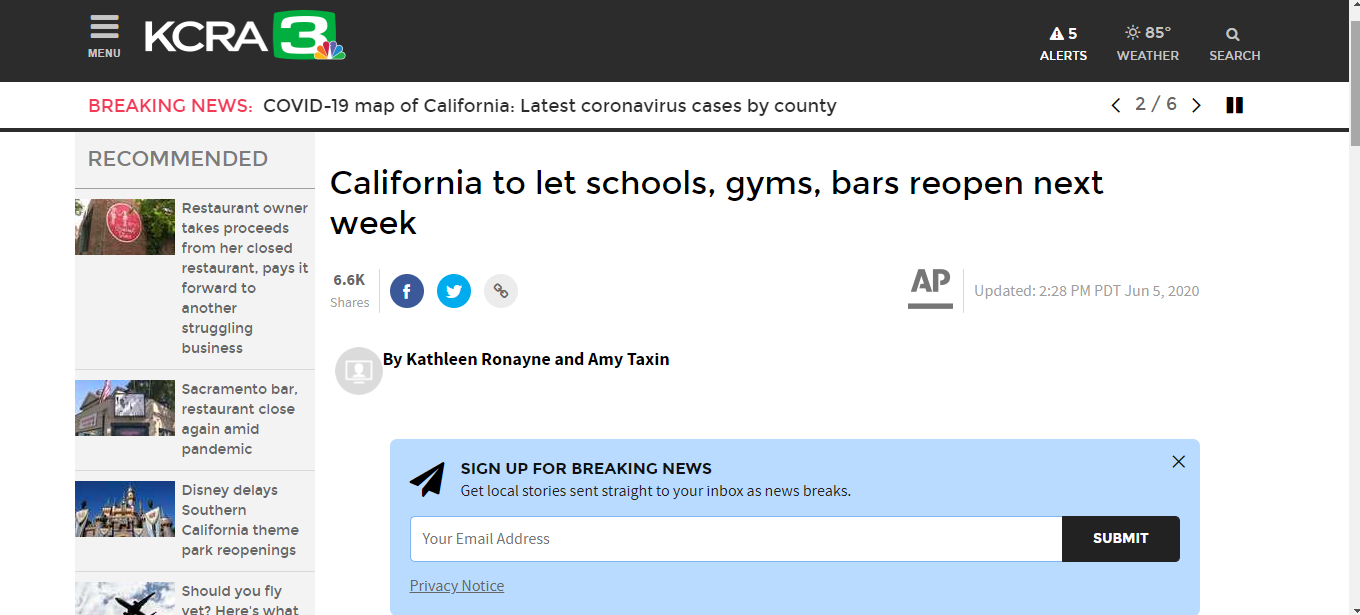The image size is (1360, 615).
Task: Advance to next breaking news headline
Action: (x=1196, y=105)
